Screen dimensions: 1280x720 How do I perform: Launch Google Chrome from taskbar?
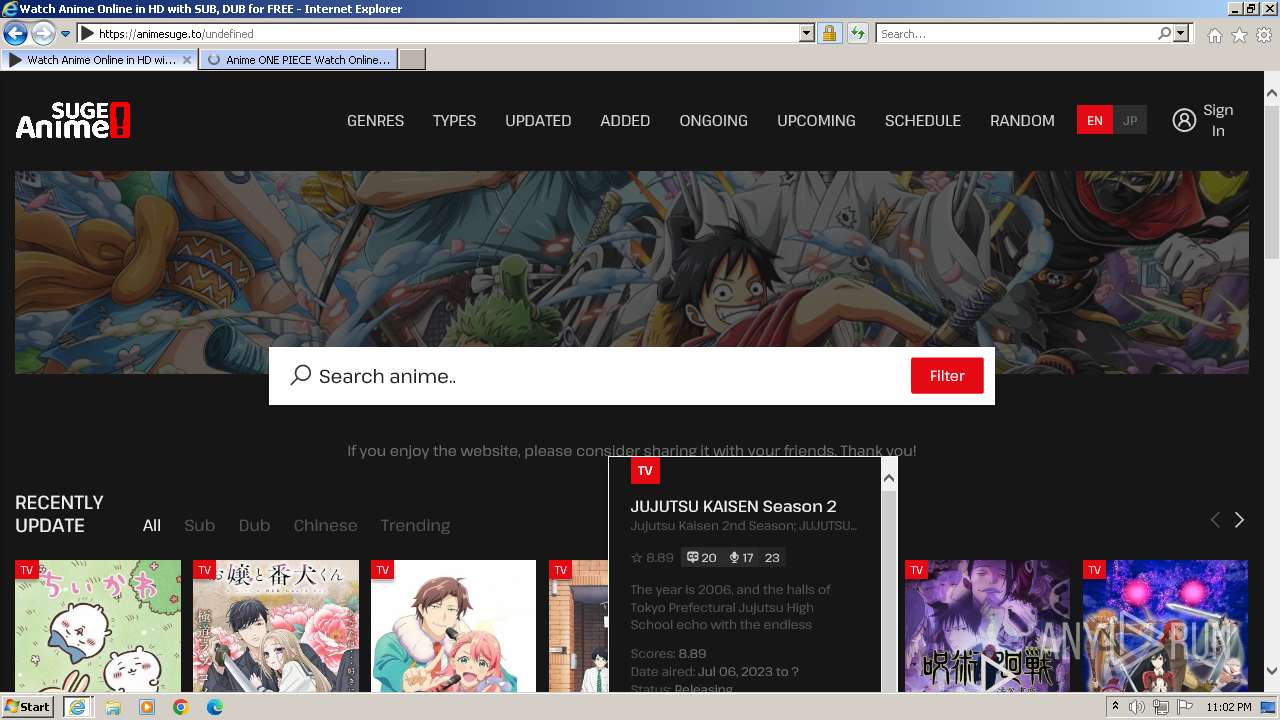pyautogui.click(x=181, y=707)
